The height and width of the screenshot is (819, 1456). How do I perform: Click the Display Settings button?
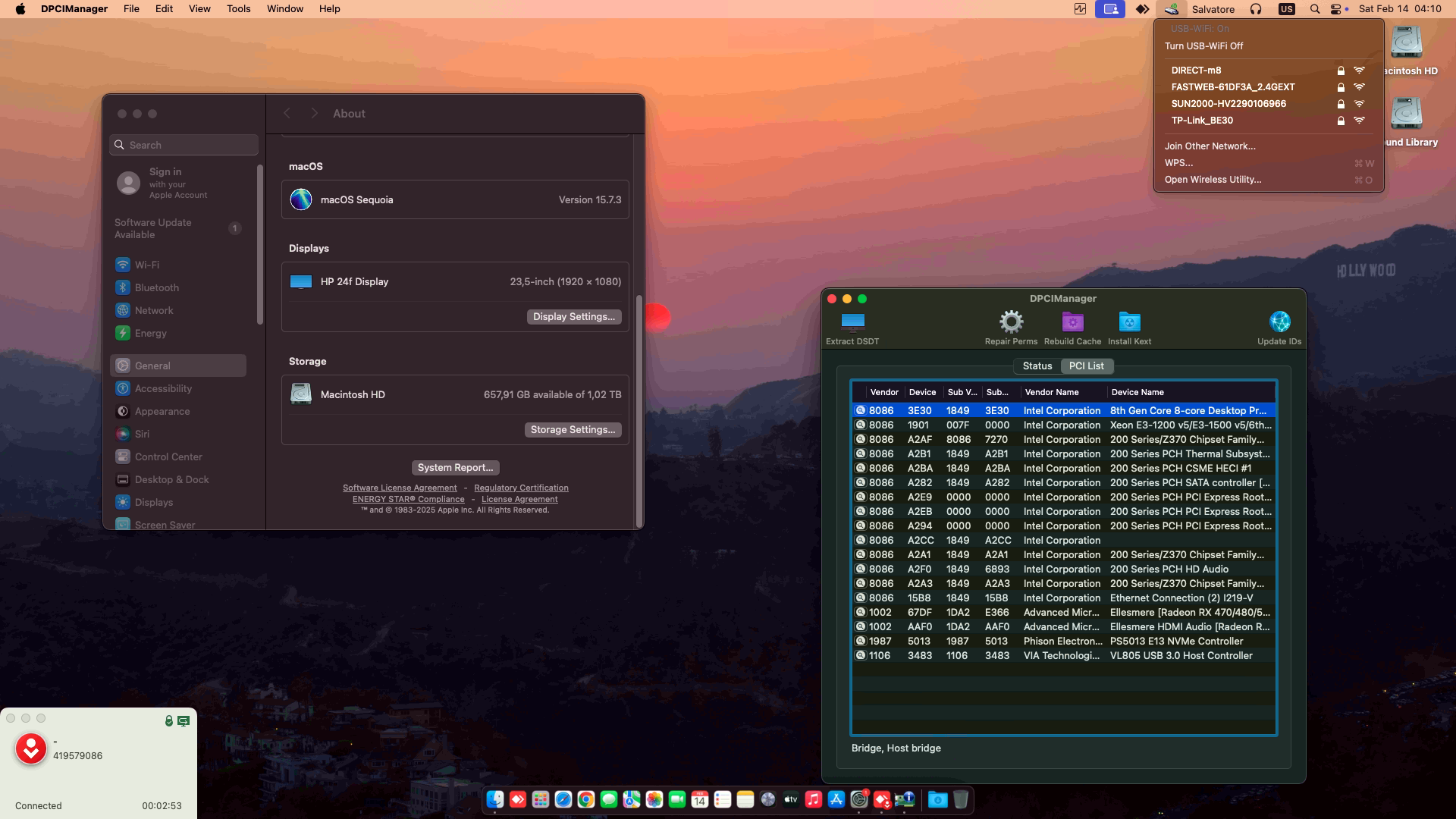574,317
